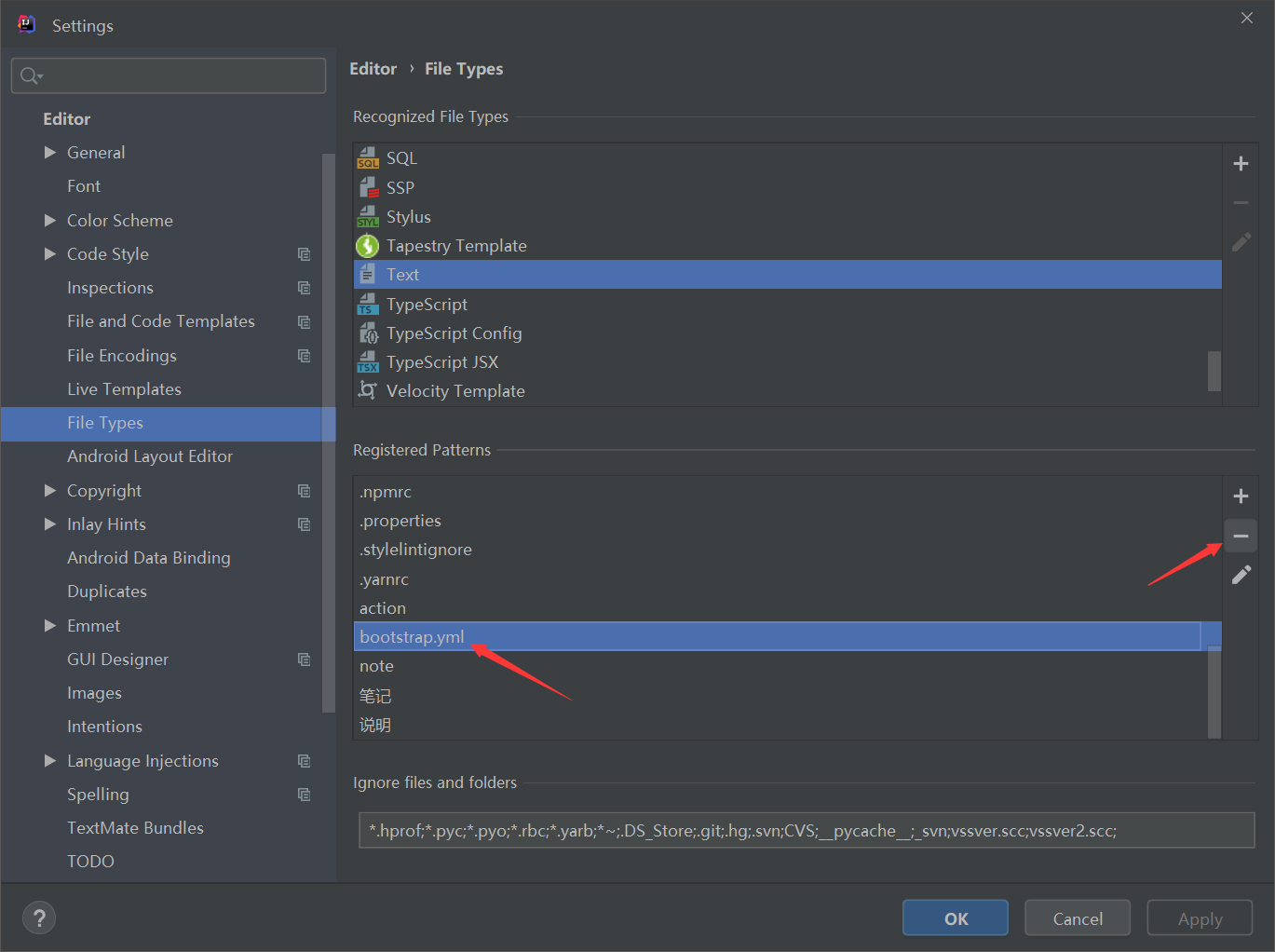Open the TextMate Bundles settings page
Image resolution: width=1275 pixels, height=952 pixels.
point(135,827)
